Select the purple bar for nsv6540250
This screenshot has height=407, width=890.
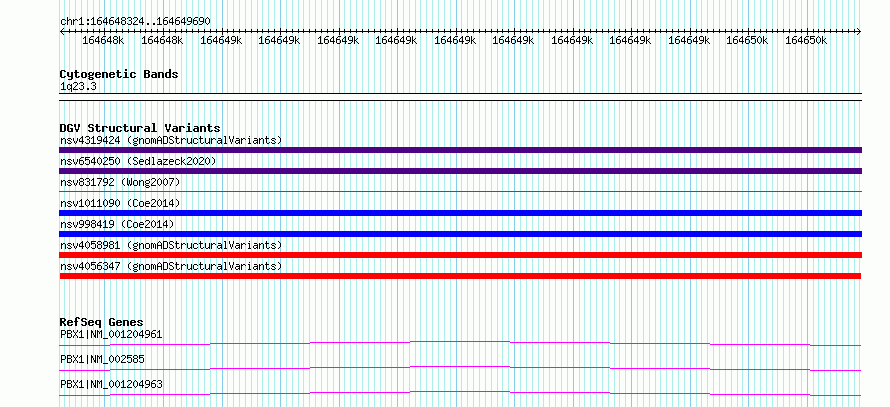(460, 171)
